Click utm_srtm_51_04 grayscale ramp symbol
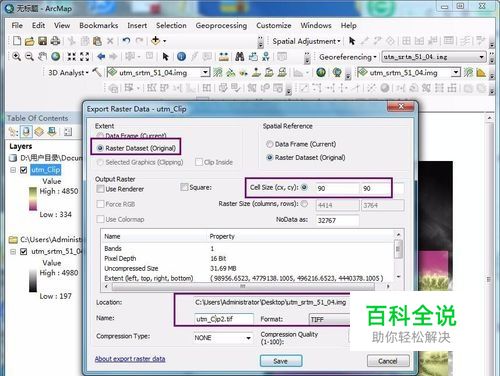500x376 pixels. [33, 280]
